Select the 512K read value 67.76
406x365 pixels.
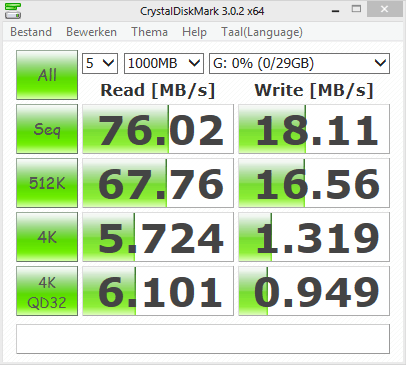[158, 183]
